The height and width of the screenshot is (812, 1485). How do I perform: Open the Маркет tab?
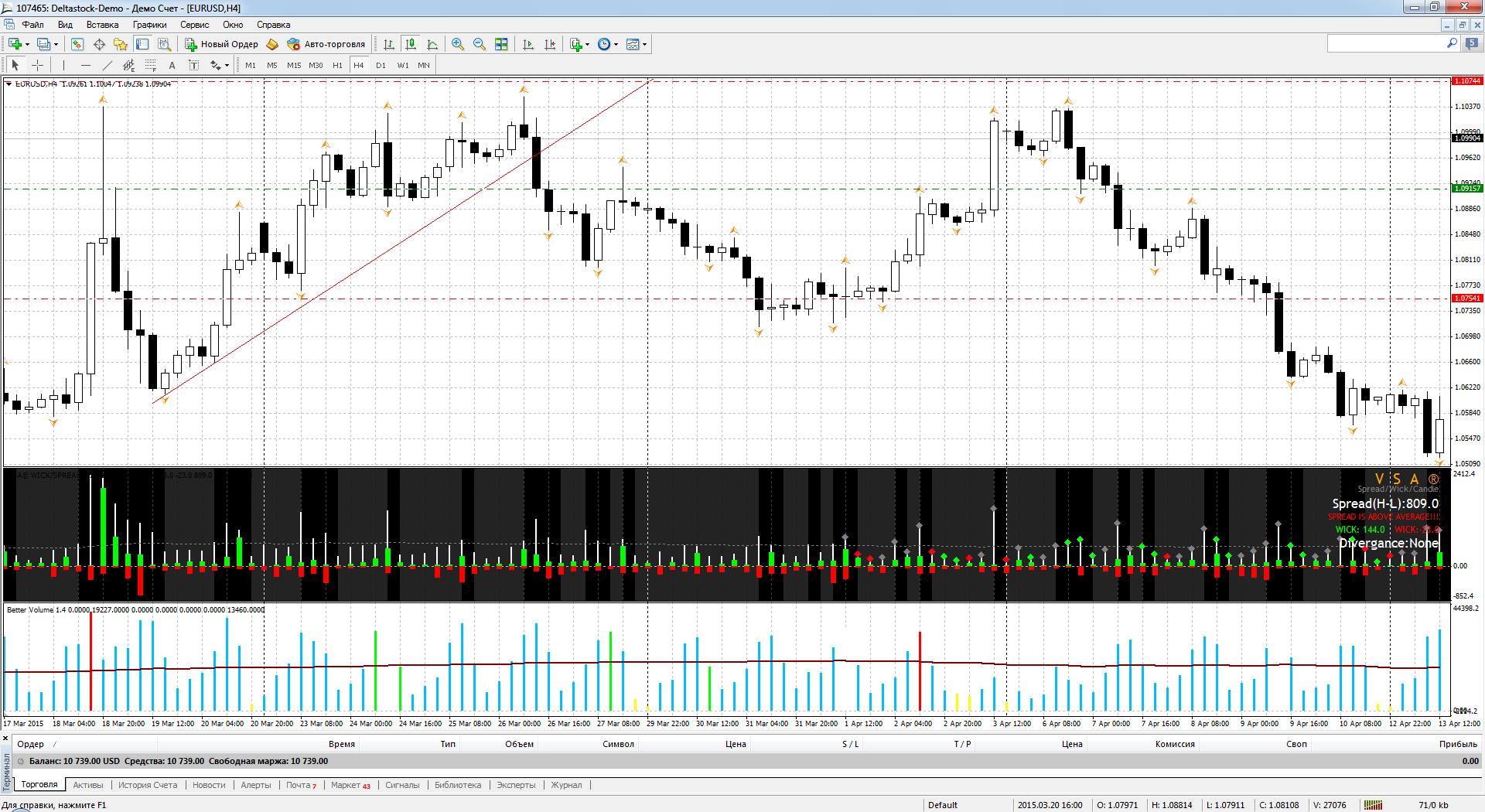(350, 785)
